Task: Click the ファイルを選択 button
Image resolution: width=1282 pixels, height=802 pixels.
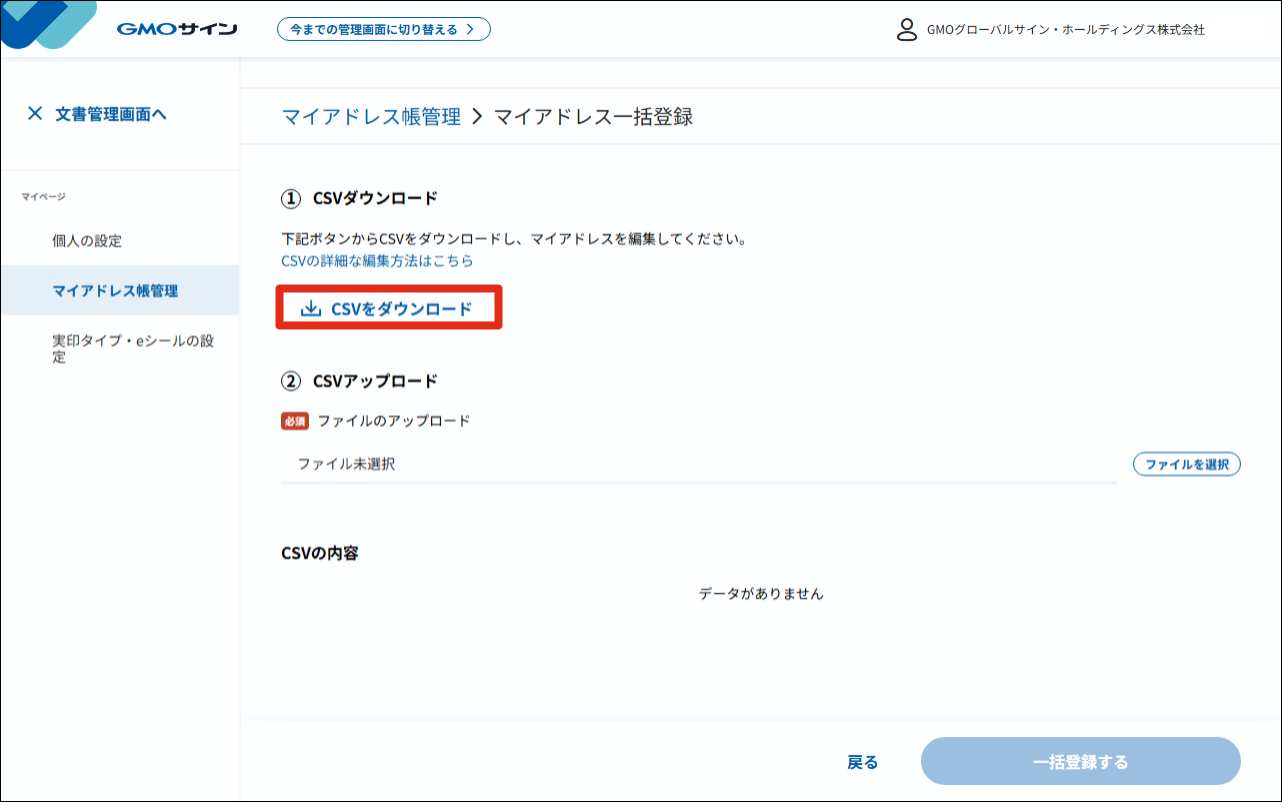Action: (1187, 464)
